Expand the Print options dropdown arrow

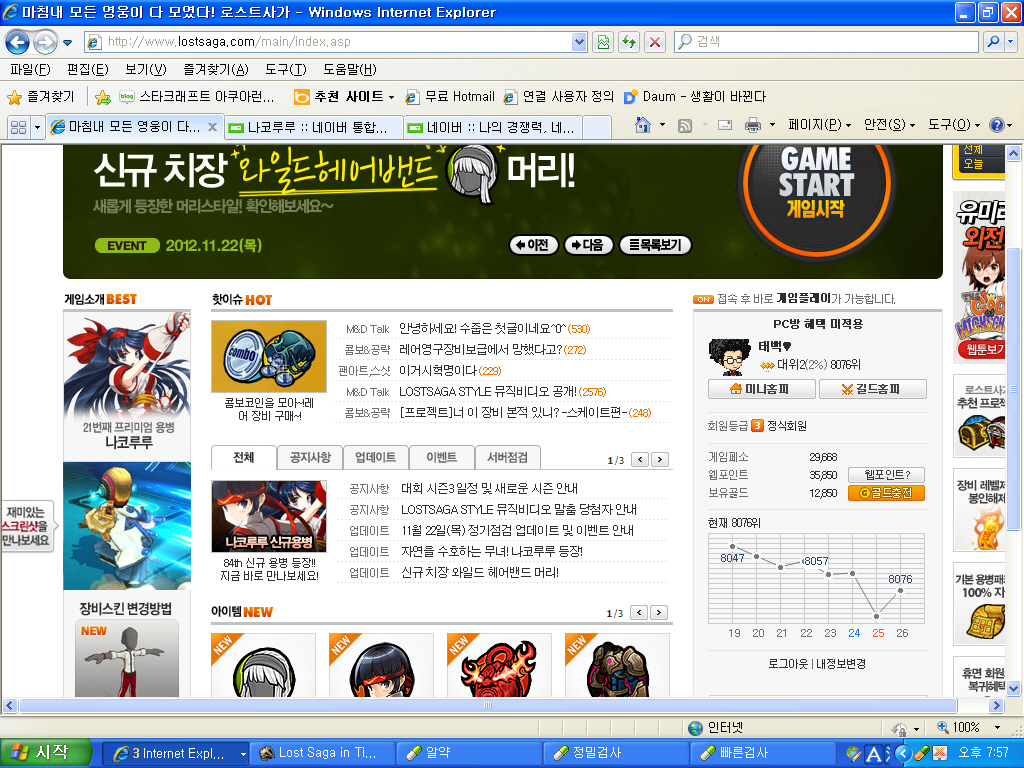pos(772,125)
